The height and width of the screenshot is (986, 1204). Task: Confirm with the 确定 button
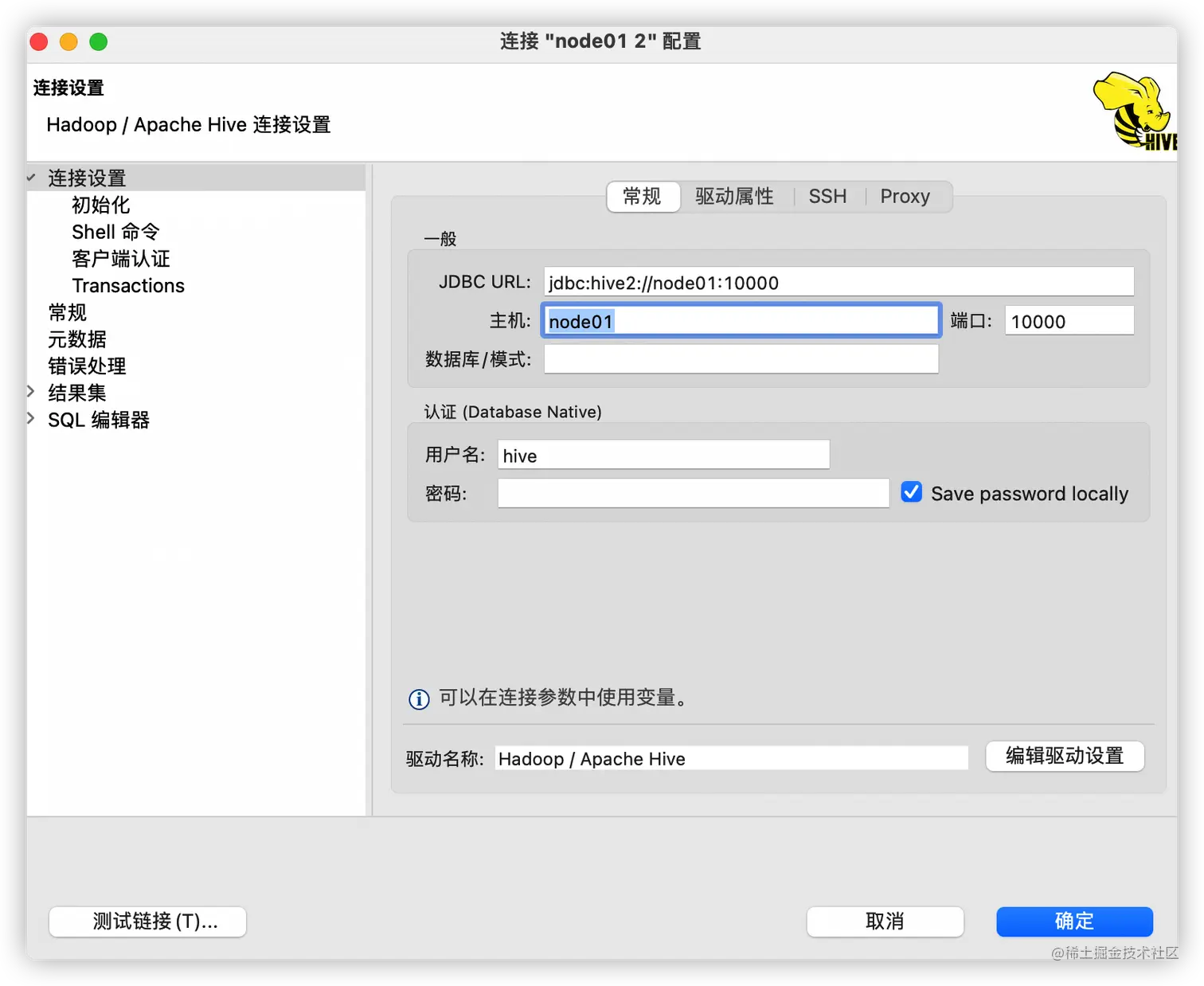click(x=1074, y=921)
